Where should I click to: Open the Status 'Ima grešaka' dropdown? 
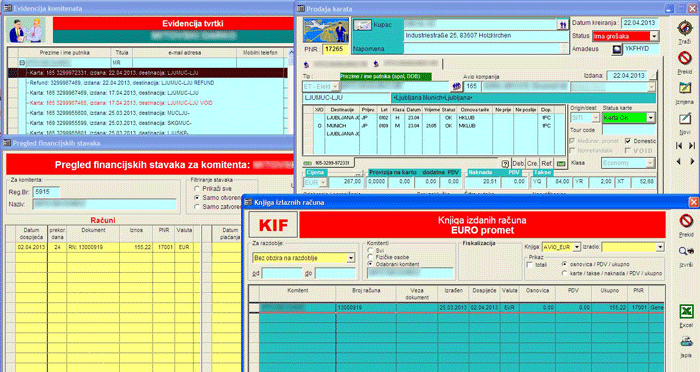(654, 36)
